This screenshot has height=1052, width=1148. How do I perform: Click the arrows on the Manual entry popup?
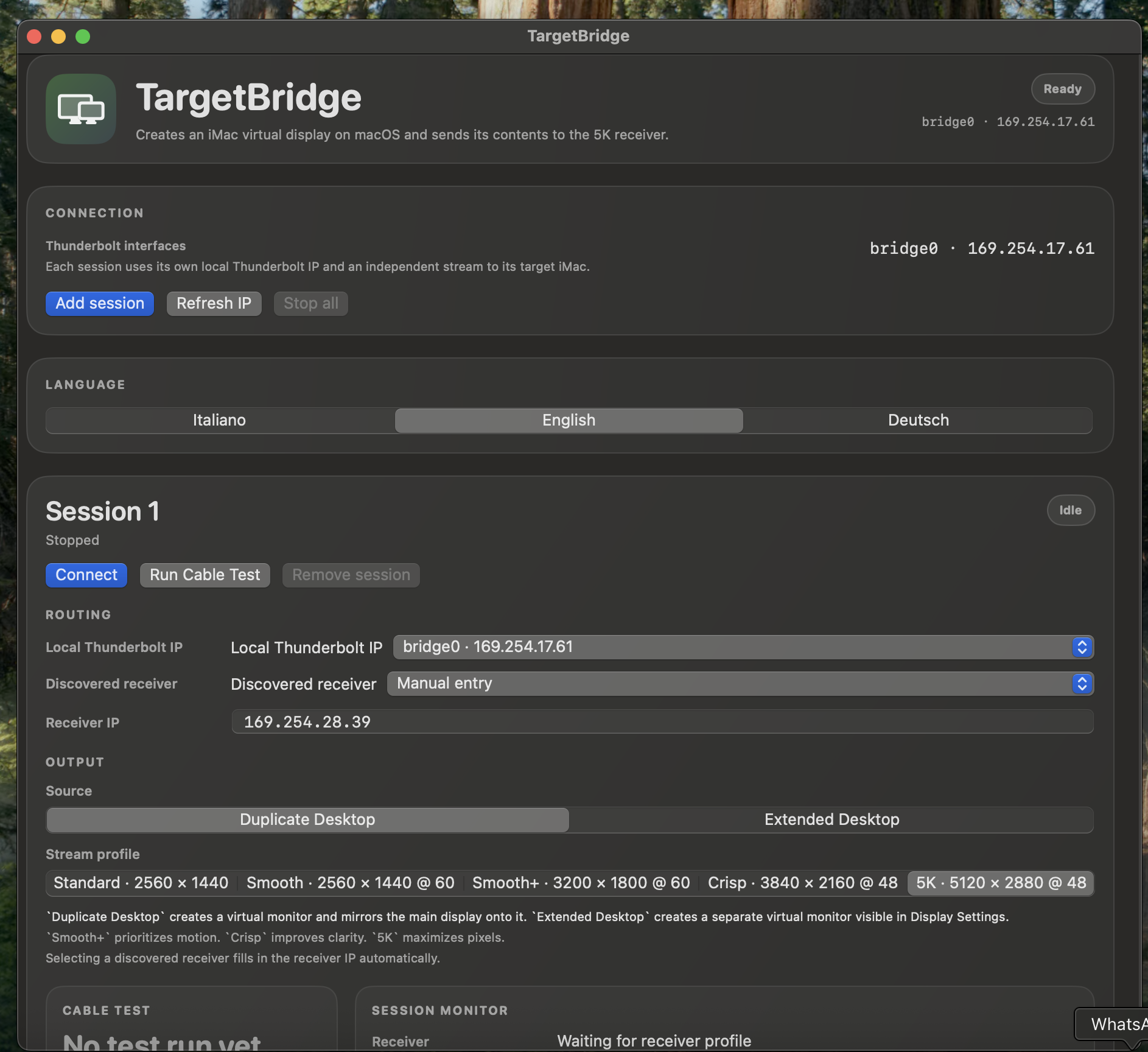click(1082, 683)
